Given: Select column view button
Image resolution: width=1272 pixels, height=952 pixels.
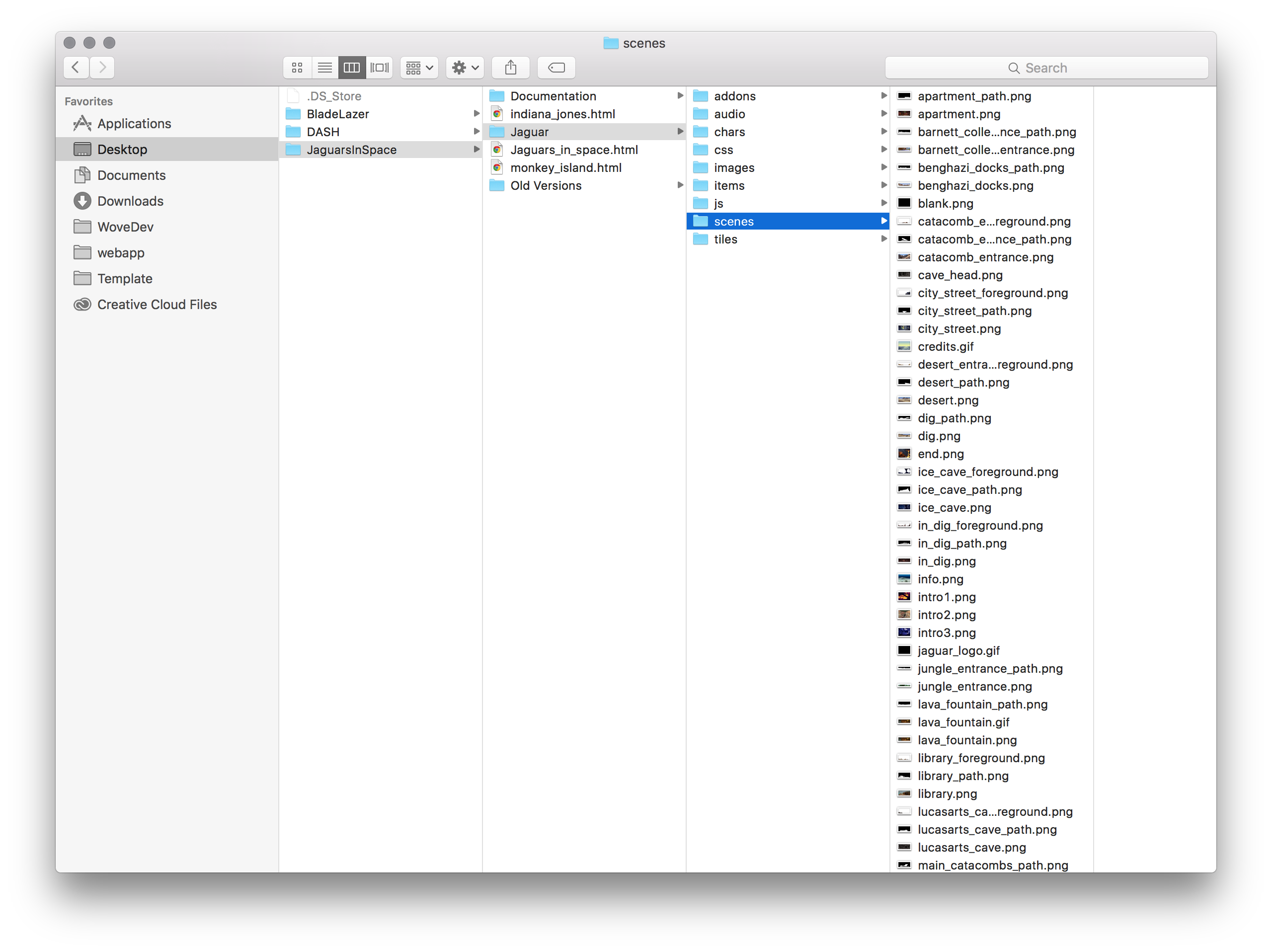Looking at the screenshot, I should pyautogui.click(x=352, y=68).
